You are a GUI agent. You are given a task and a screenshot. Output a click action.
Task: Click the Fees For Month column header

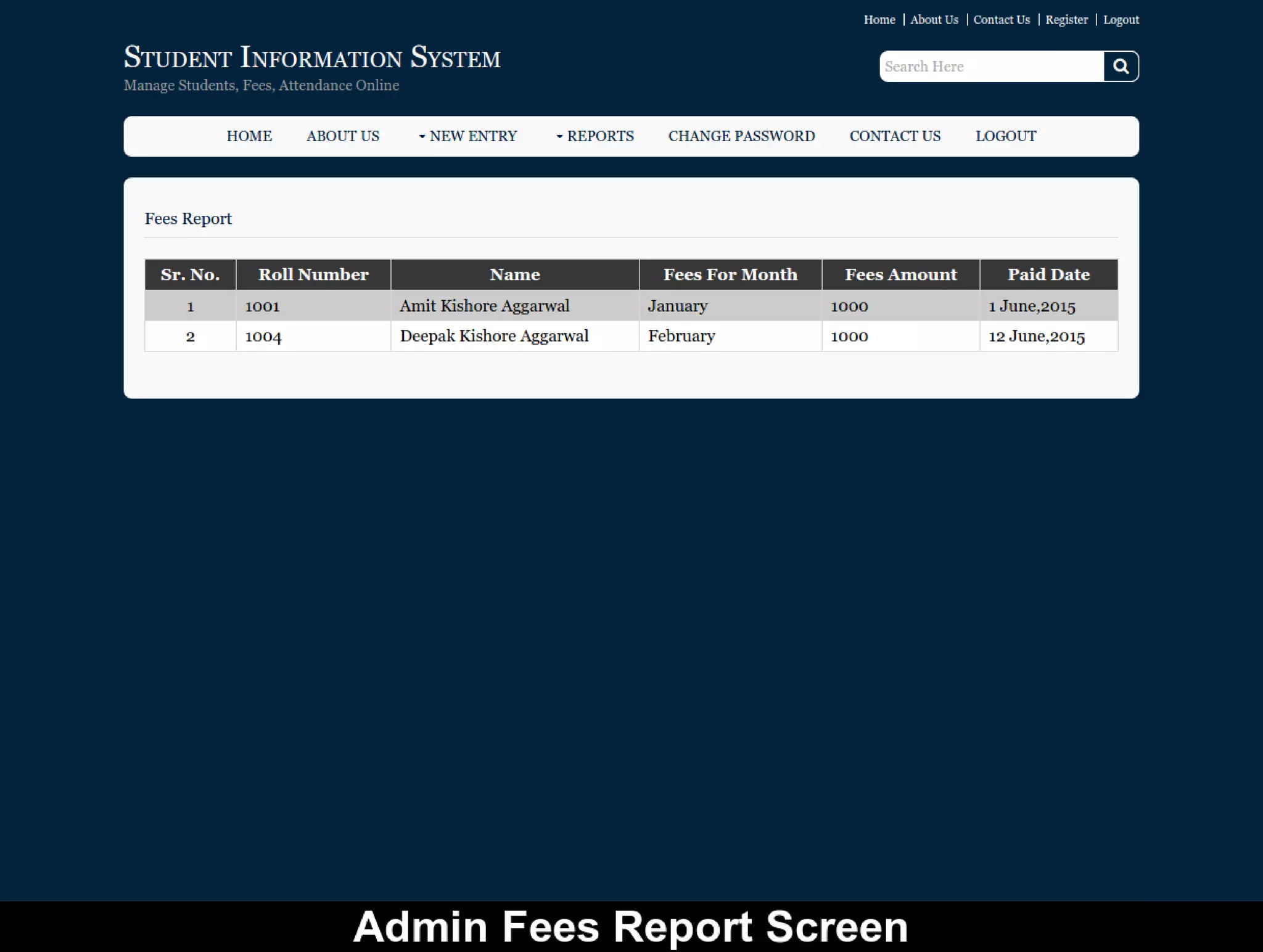(731, 274)
